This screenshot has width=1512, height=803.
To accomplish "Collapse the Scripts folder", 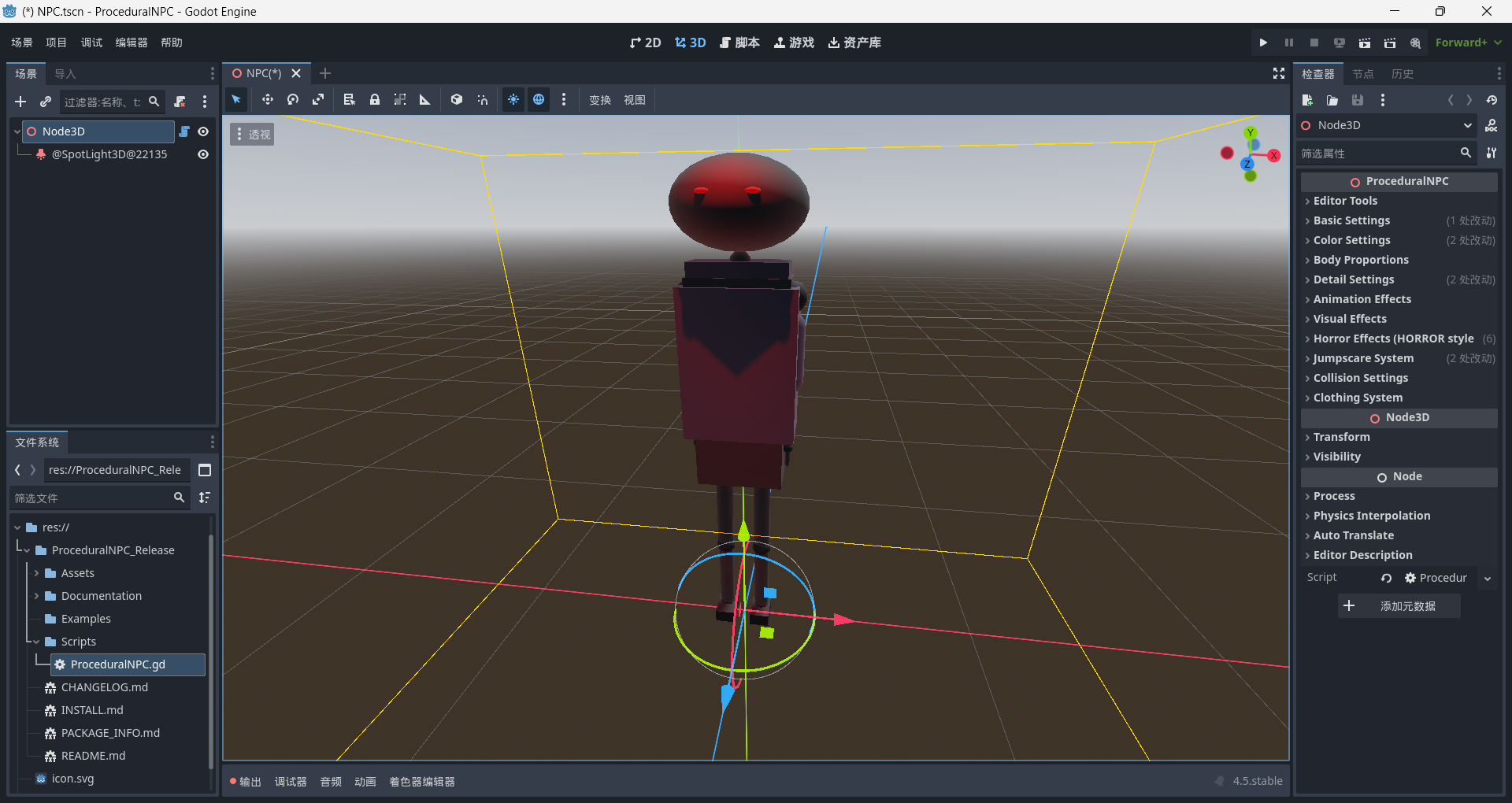I will point(36,642).
